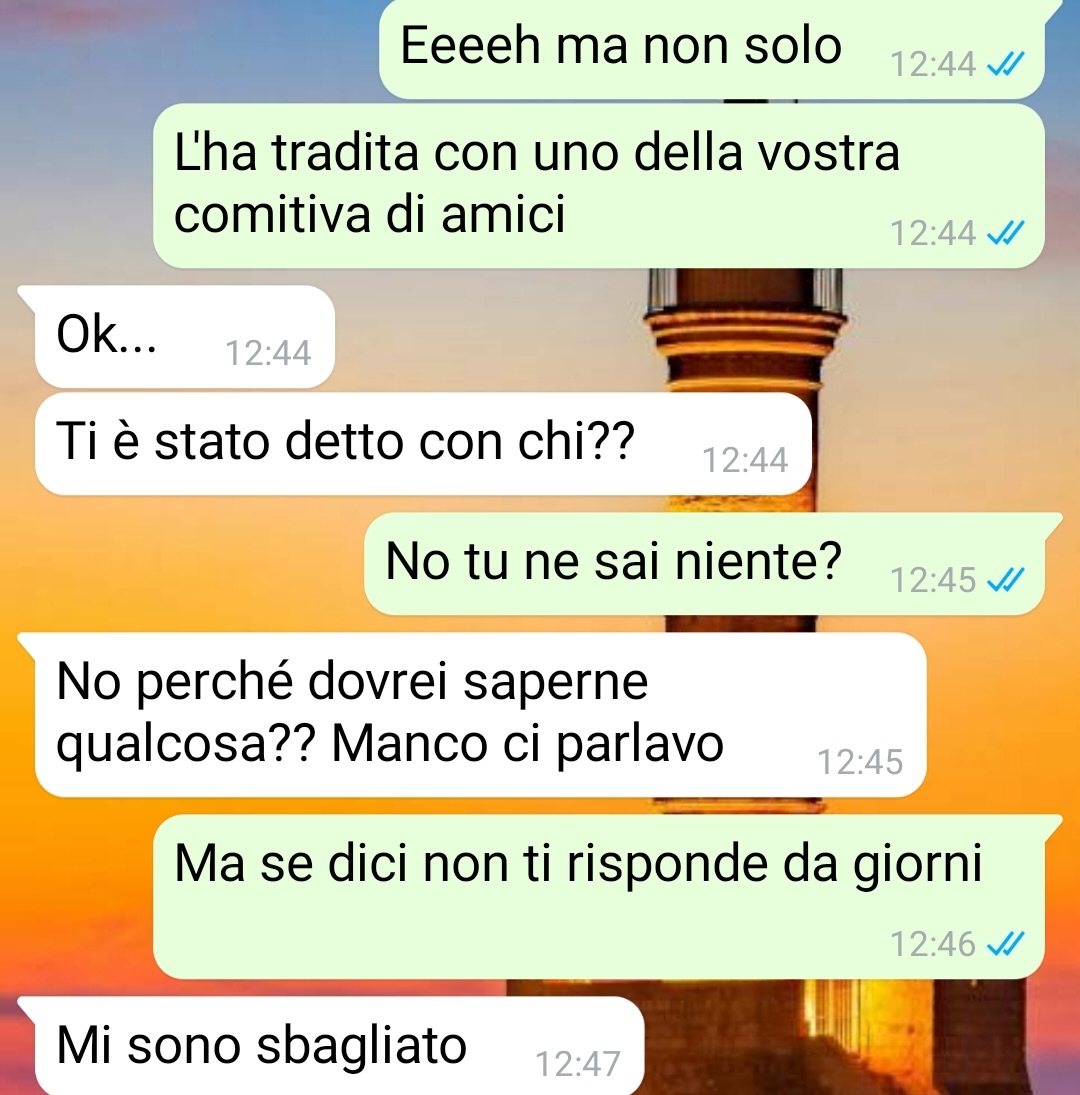Tap read-receipt ticks on 'Eeeeh ma non solo'

pos(1005,64)
